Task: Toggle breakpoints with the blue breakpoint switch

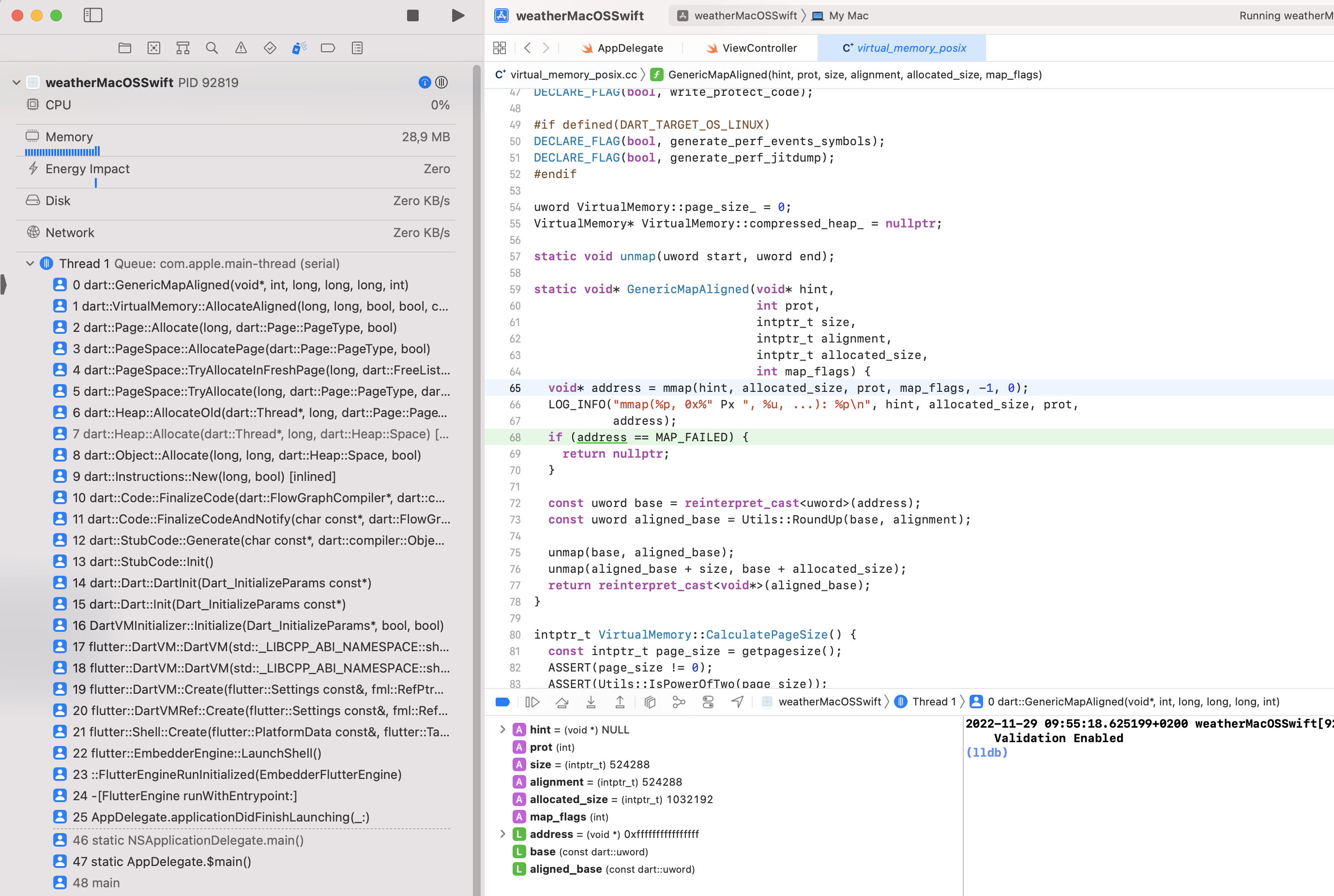Action: 502,702
